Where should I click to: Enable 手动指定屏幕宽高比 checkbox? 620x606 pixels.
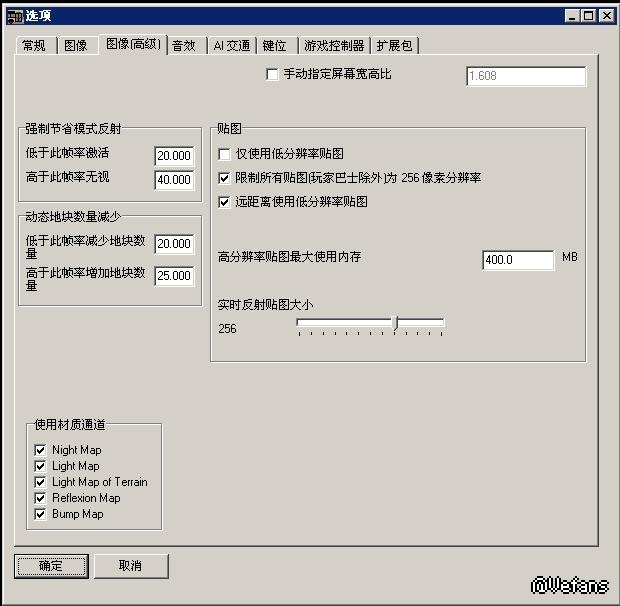[x=272, y=74]
